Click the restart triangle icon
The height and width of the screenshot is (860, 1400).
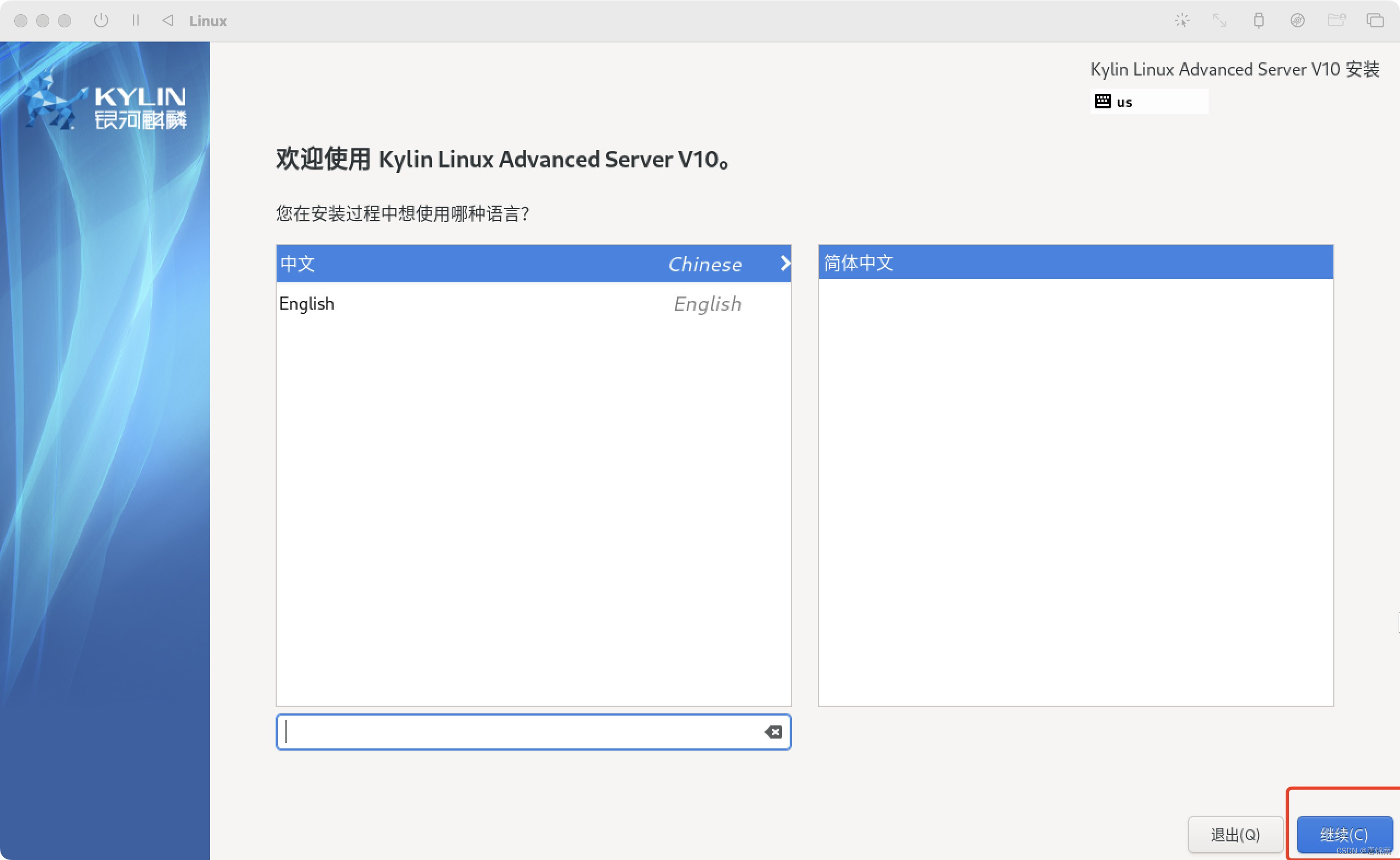pyautogui.click(x=168, y=20)
